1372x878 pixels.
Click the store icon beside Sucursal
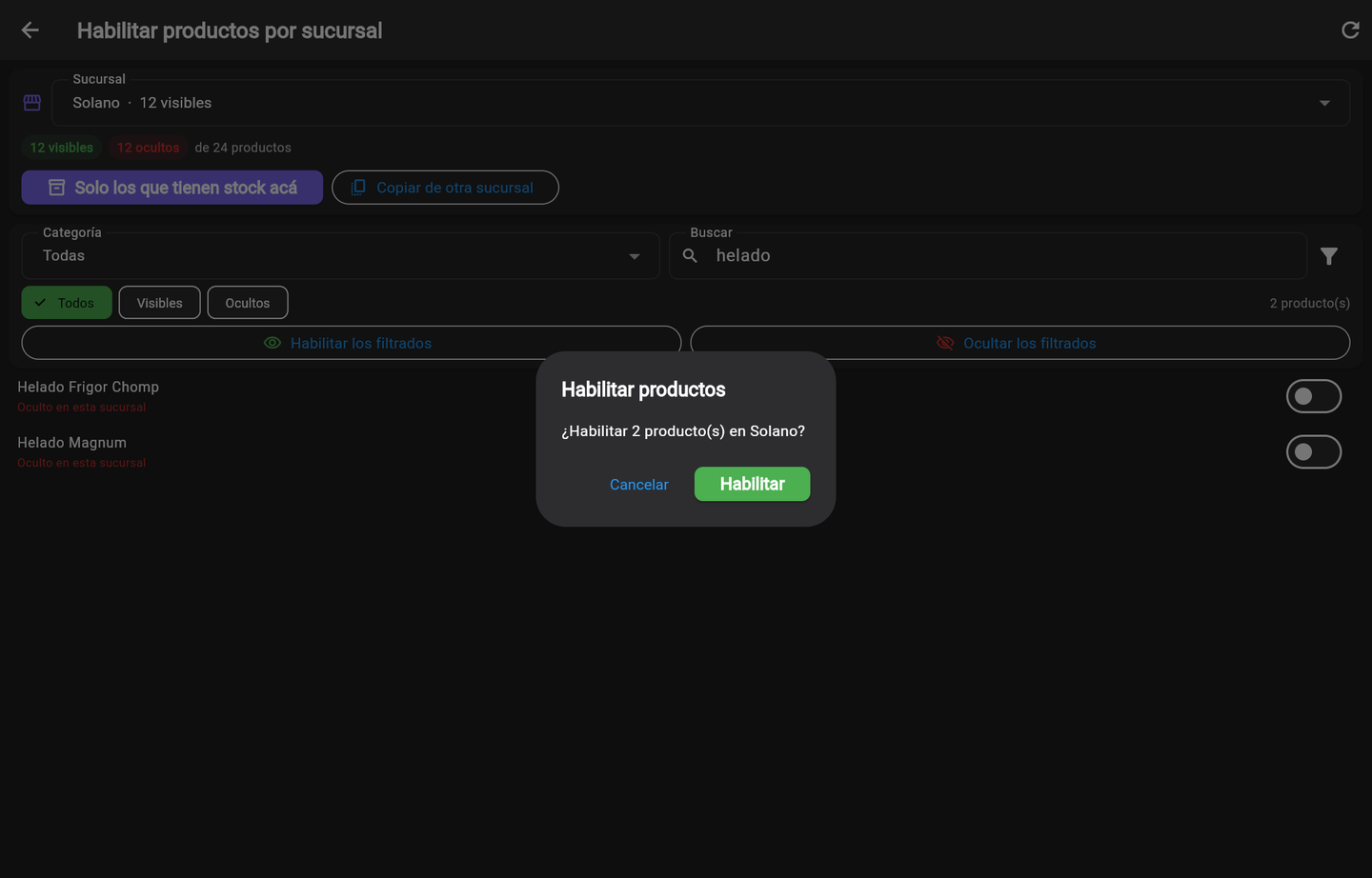click(32, 103)
